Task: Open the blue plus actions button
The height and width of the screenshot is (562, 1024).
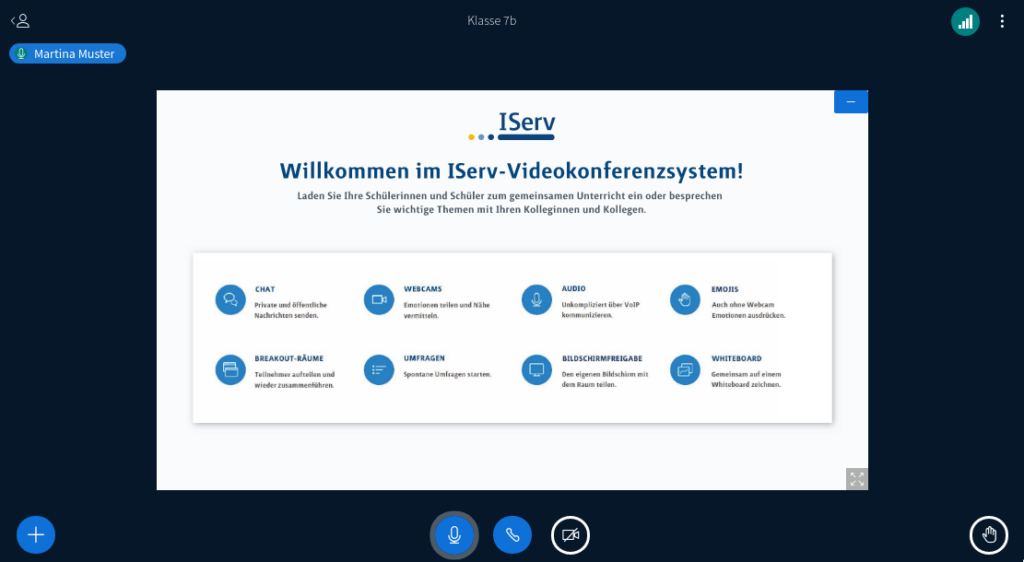Action: pyautogui.click(x=36, y=535)
